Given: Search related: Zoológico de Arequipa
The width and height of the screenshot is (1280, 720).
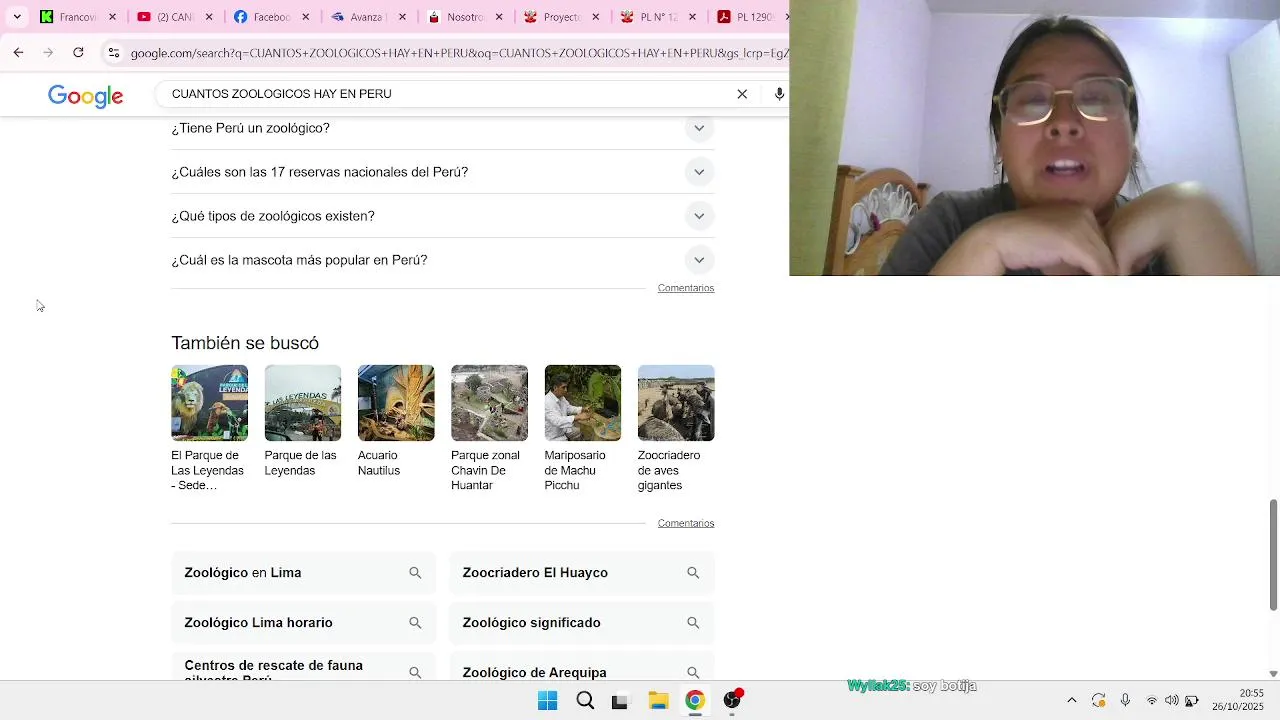Looking at the screenshot, I should 582,667.
